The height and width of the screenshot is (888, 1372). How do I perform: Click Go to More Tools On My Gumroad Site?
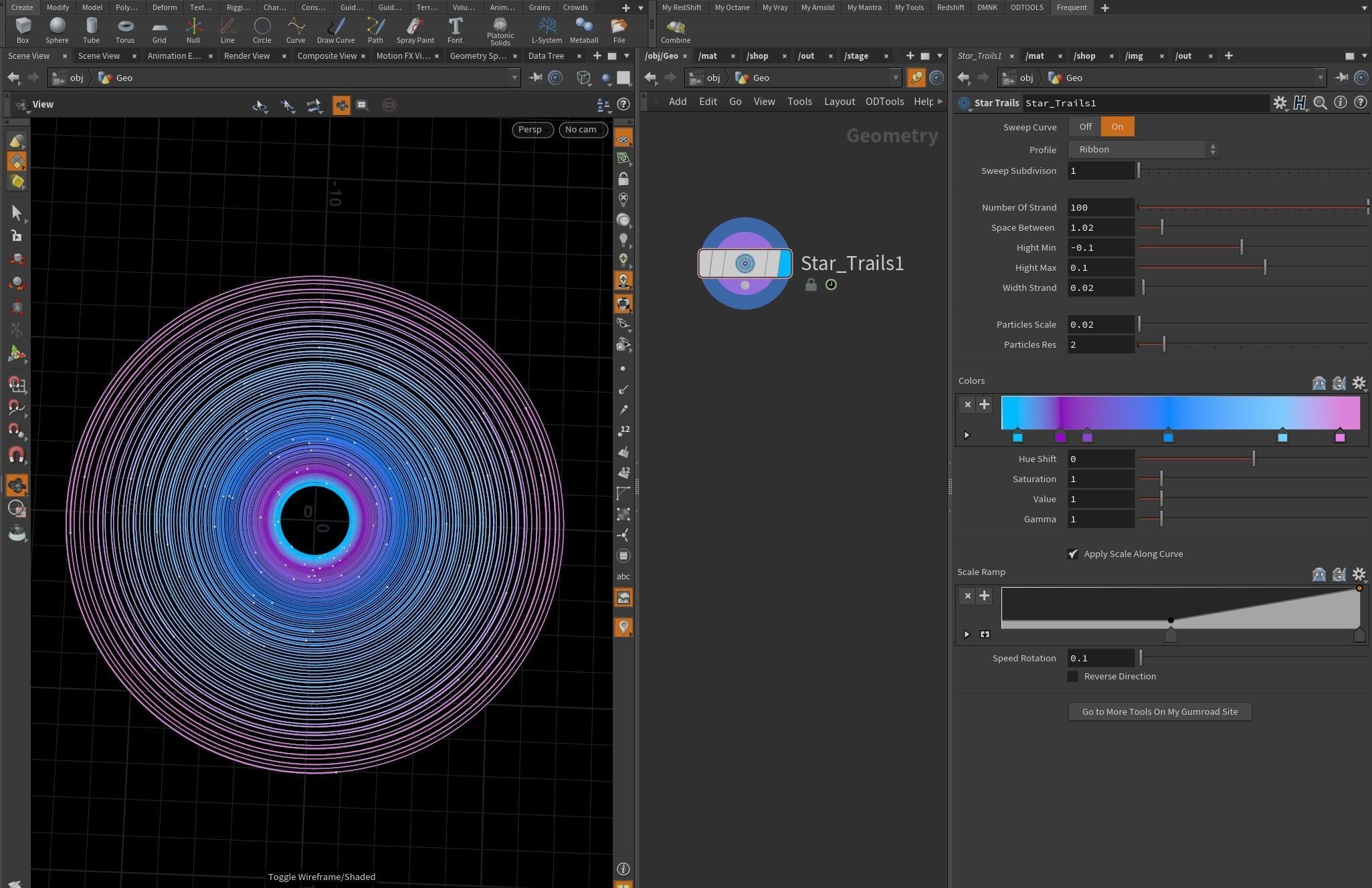point(1159,711)
